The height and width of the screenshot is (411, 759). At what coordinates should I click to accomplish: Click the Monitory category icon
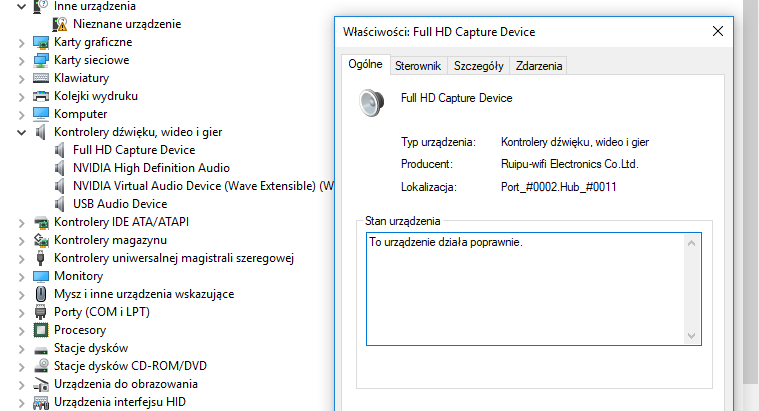(x=41, y=276)
